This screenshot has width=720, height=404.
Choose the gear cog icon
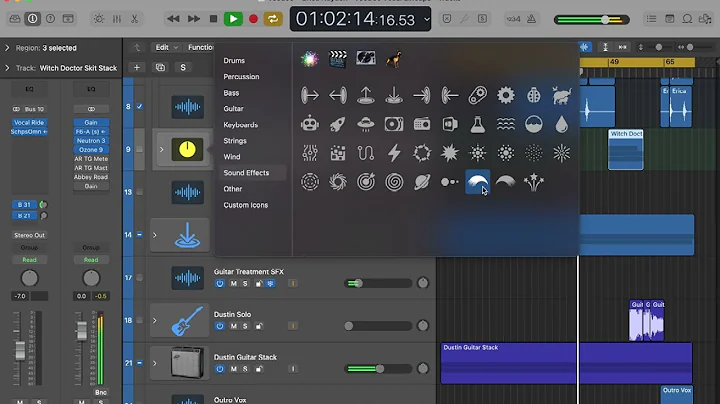[x=506, y=95]
